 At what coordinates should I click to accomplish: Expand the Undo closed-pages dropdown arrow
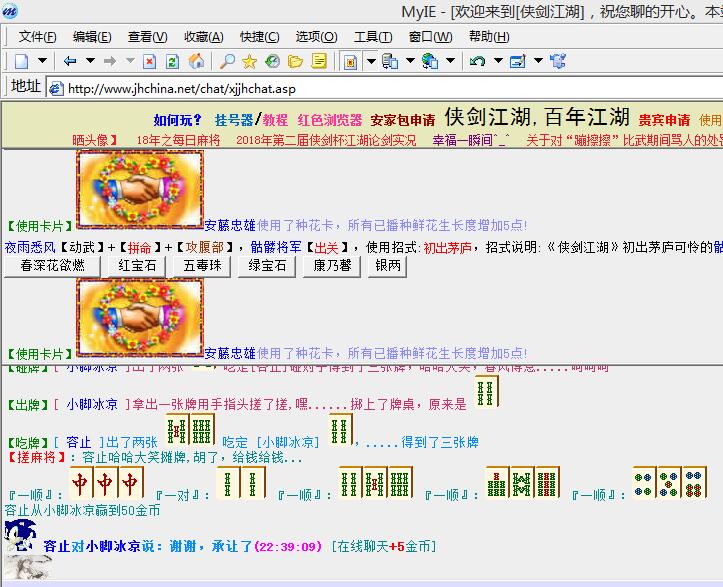[x=498, y=60]
